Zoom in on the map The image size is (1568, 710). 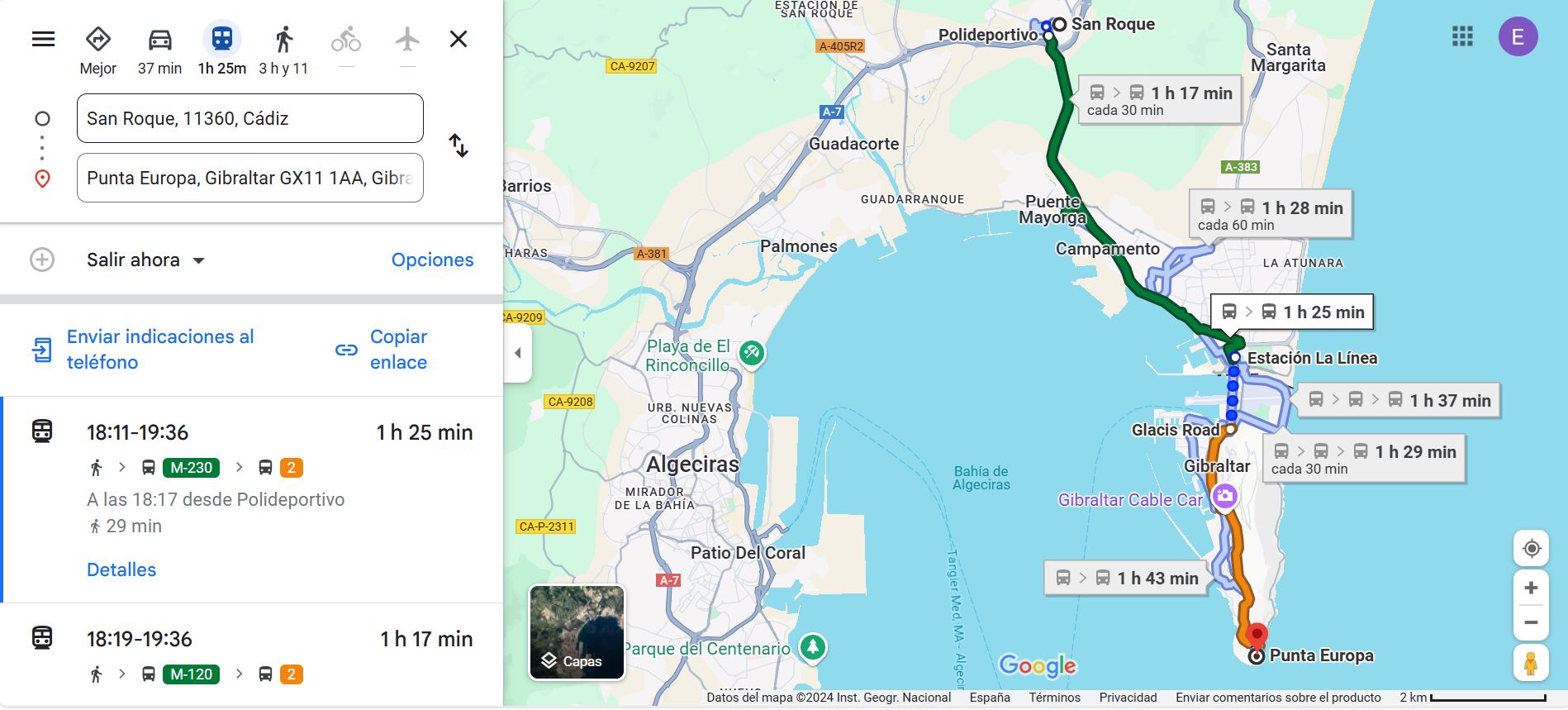[x=1531, y=588]
